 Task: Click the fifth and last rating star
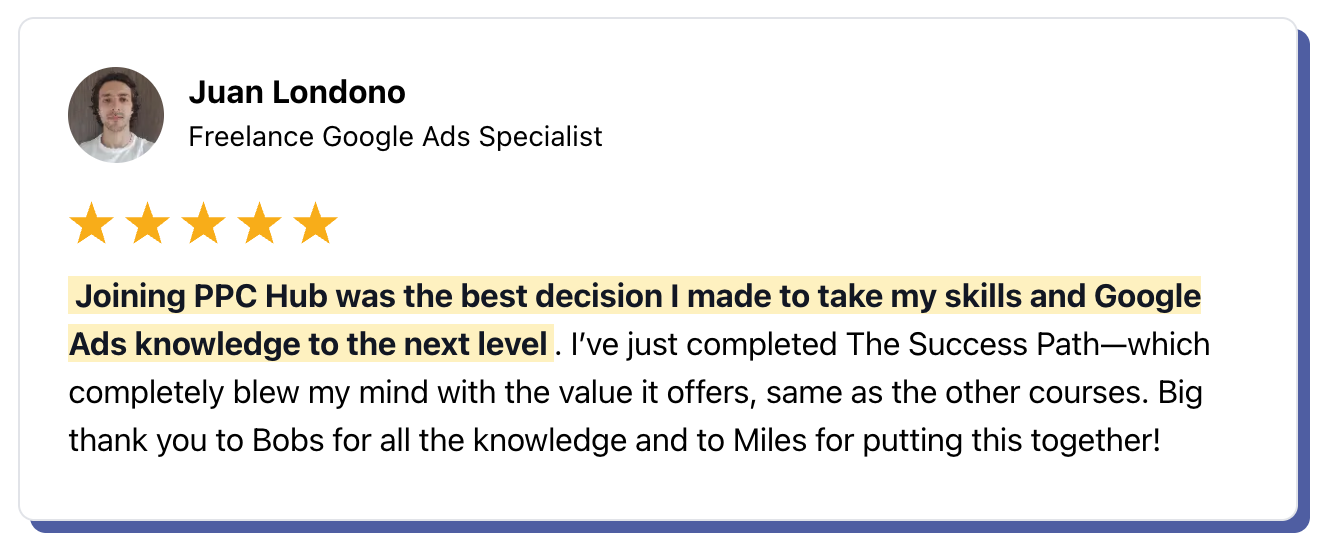click(x=315, y=224)
